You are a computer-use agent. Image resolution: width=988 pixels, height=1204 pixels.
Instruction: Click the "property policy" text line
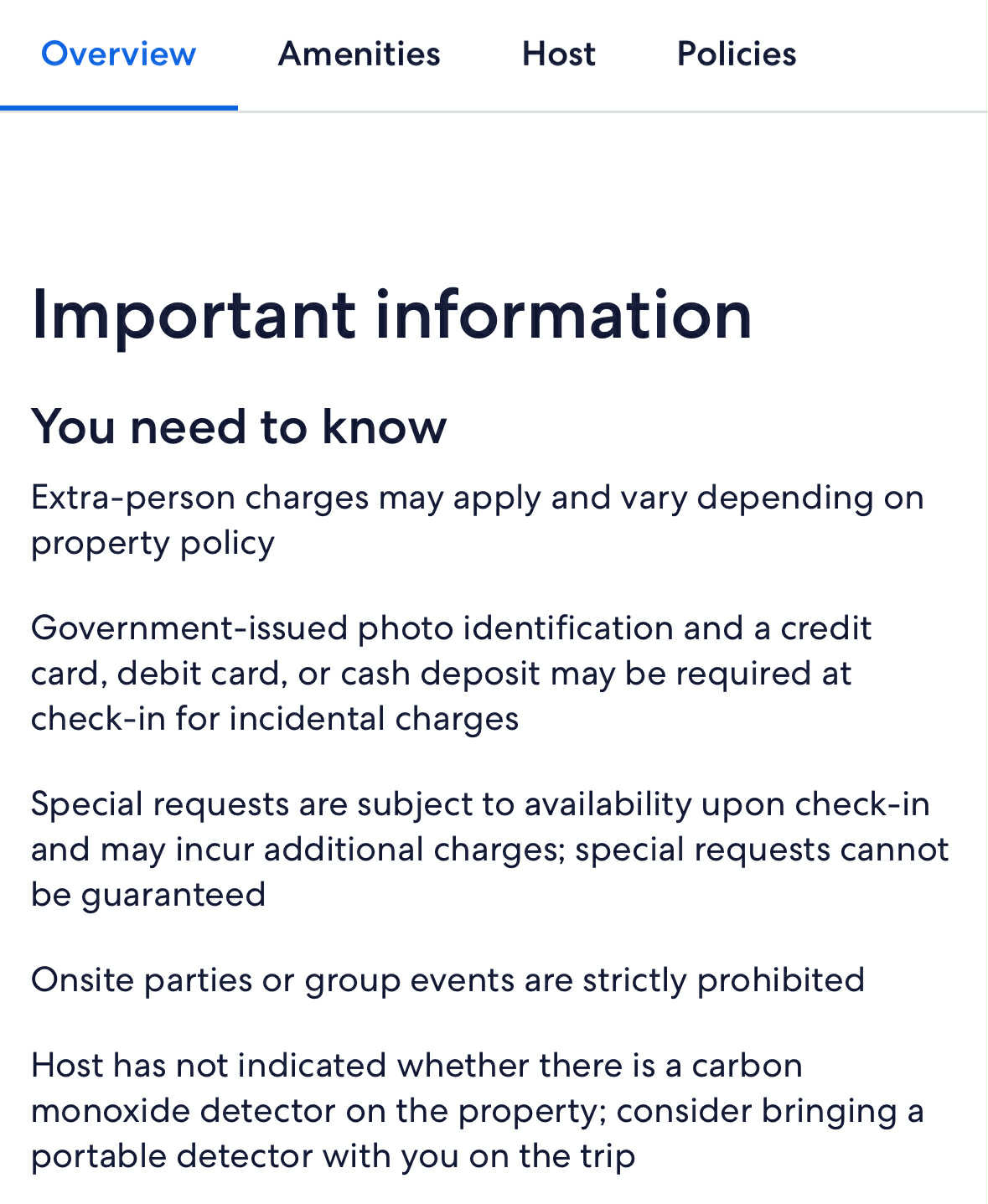153,543
